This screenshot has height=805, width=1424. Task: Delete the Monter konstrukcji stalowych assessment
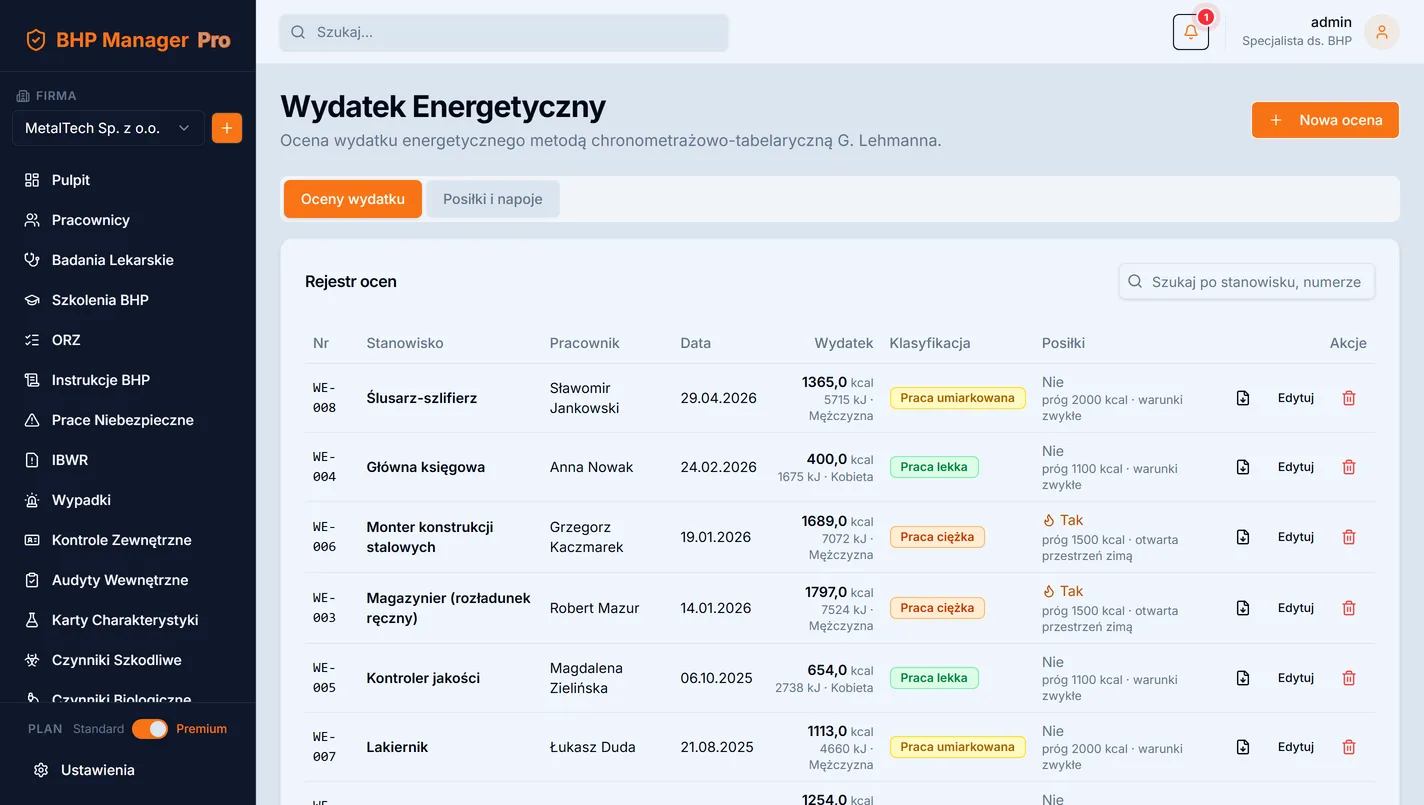1349,537
